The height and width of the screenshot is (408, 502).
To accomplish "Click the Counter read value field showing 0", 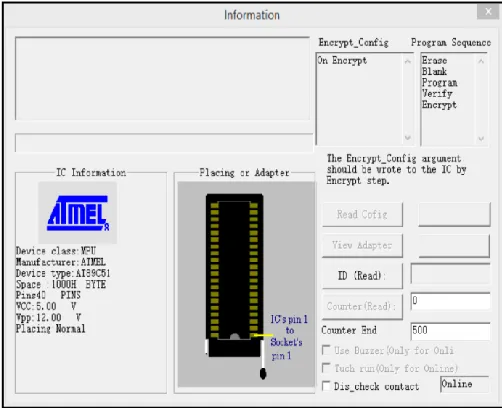I will point(451,301).
